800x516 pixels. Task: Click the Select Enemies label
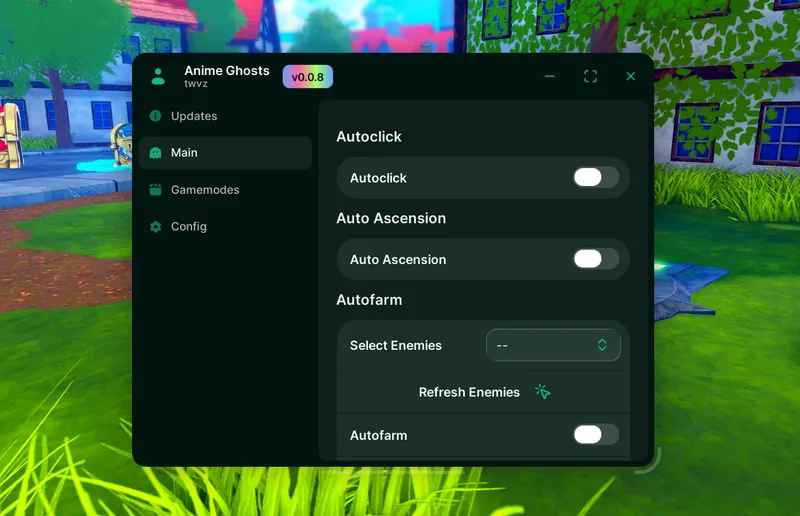click(396, 346)
